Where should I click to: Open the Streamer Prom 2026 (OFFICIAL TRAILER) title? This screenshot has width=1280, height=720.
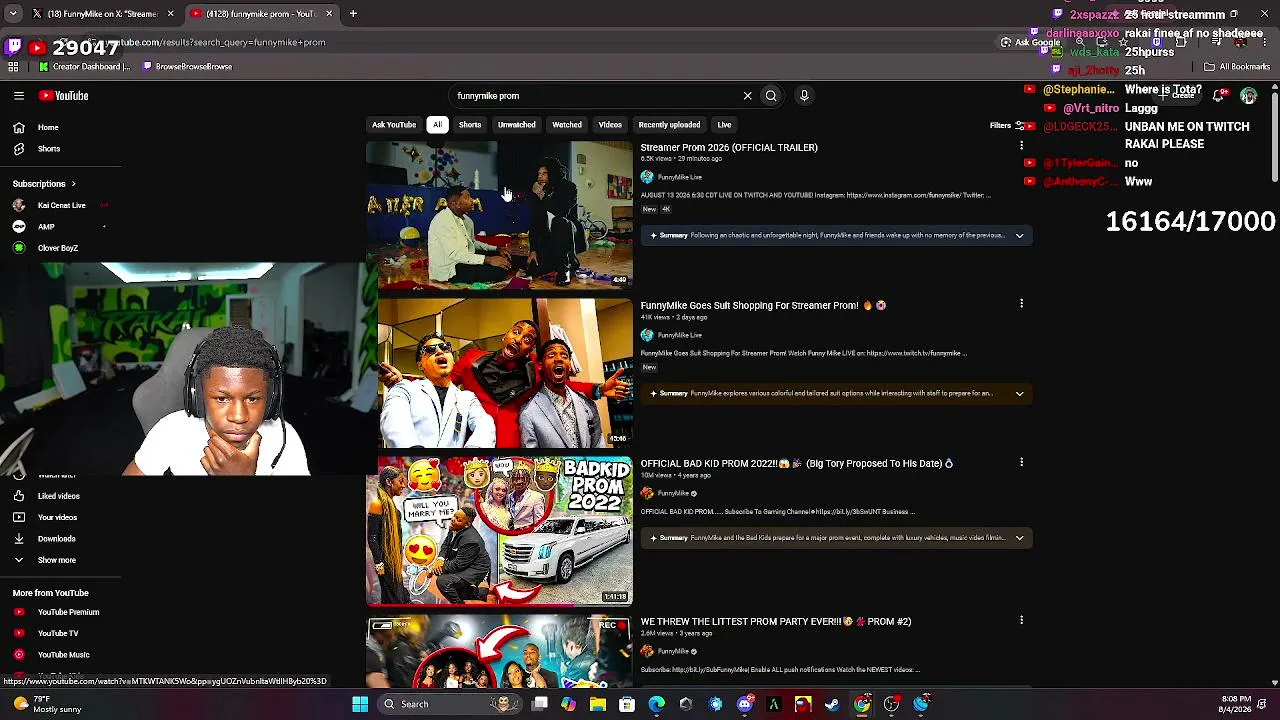click(x=729, y=148)
